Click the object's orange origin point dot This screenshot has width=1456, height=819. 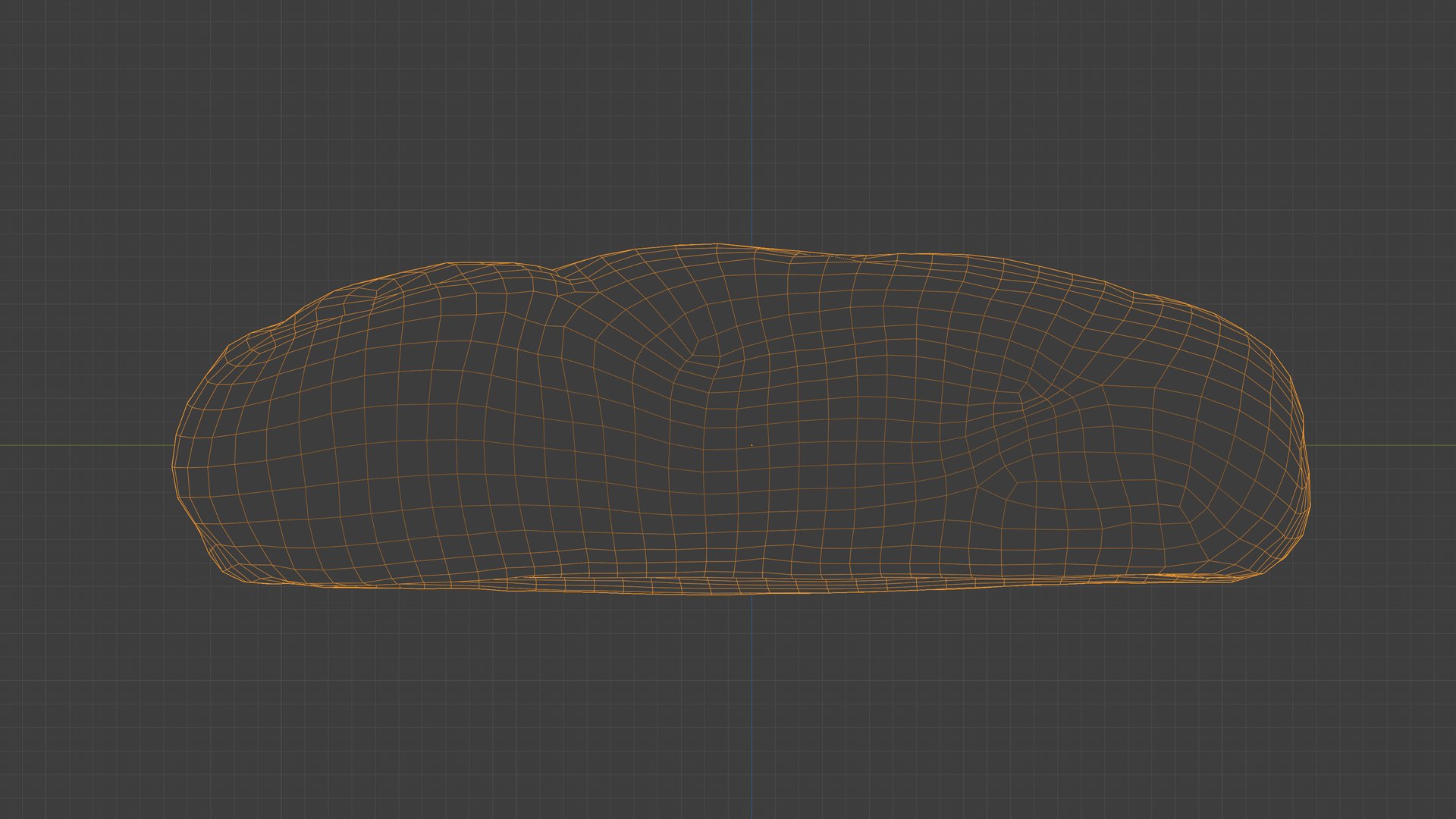click(x=752, y=445)
